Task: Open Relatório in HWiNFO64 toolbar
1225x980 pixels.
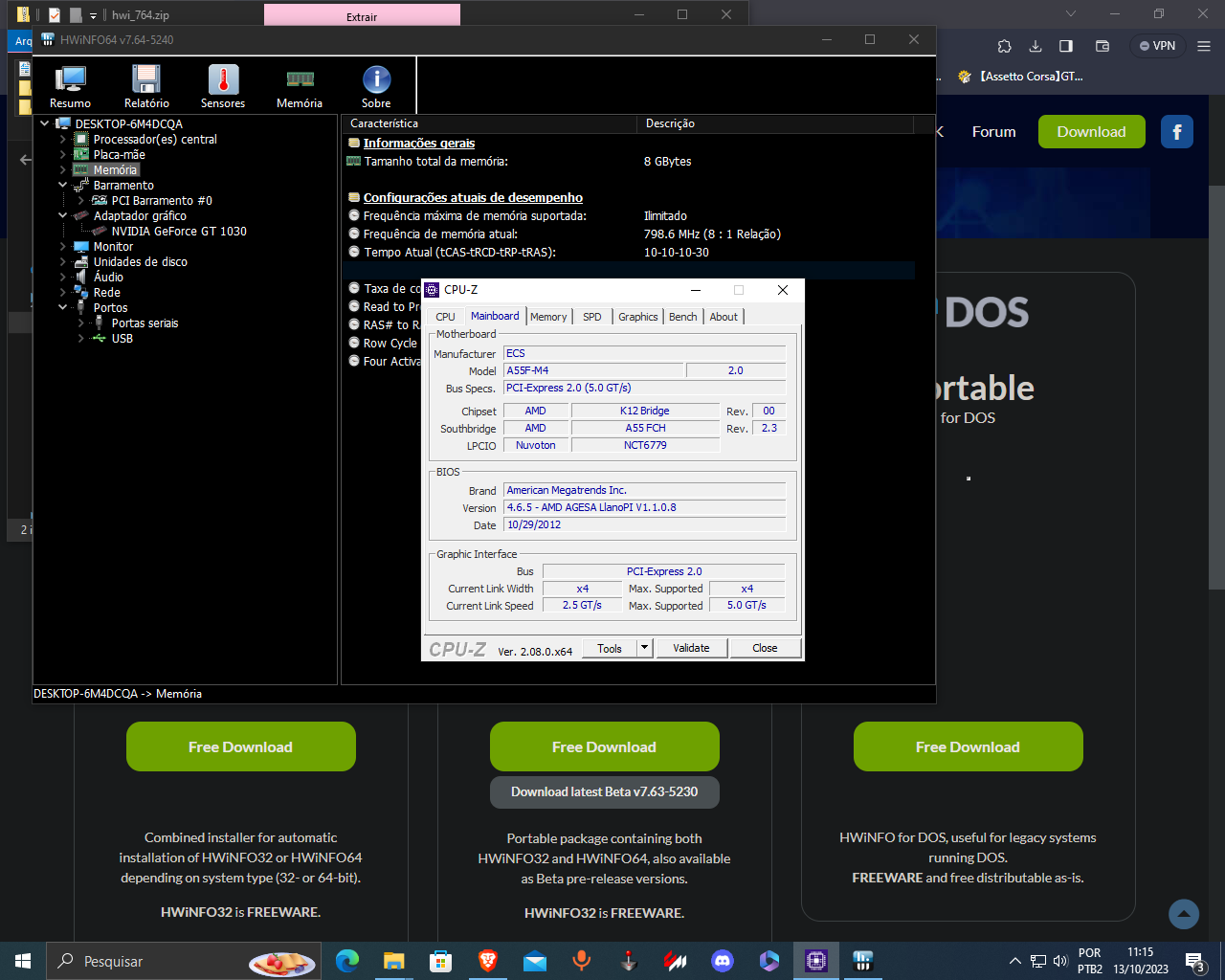Action: [146, 86]
